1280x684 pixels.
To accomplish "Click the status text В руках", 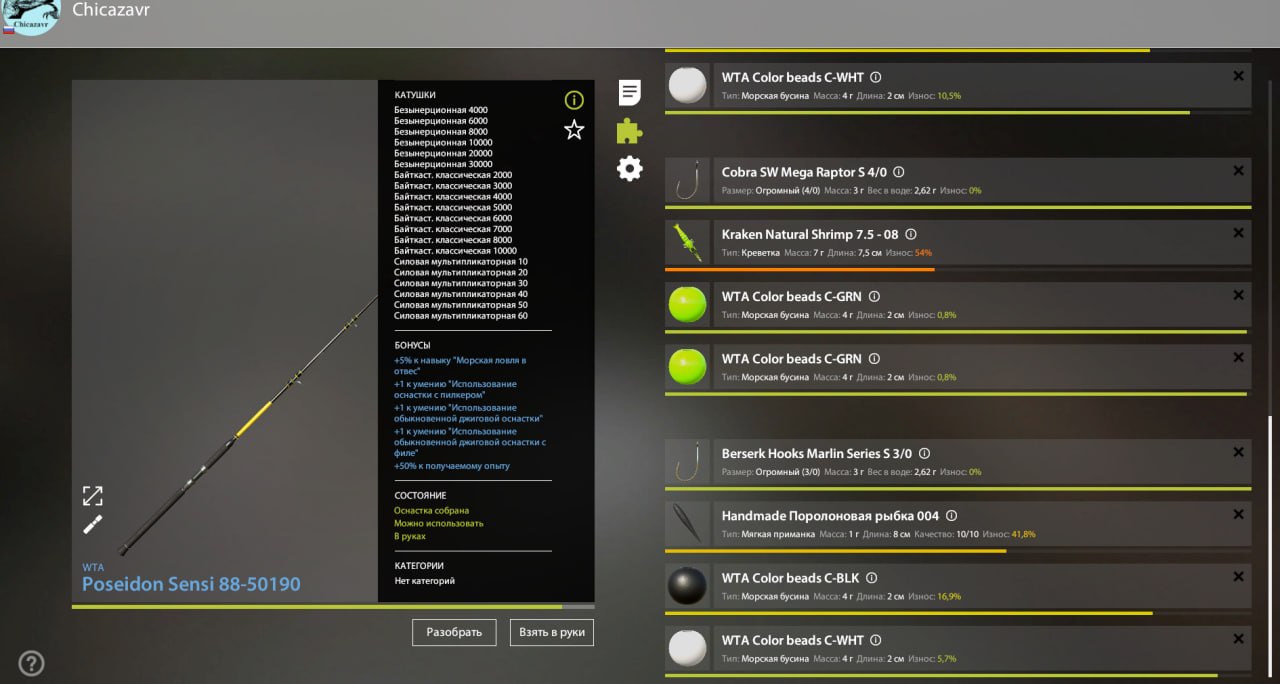I will 410,536.
